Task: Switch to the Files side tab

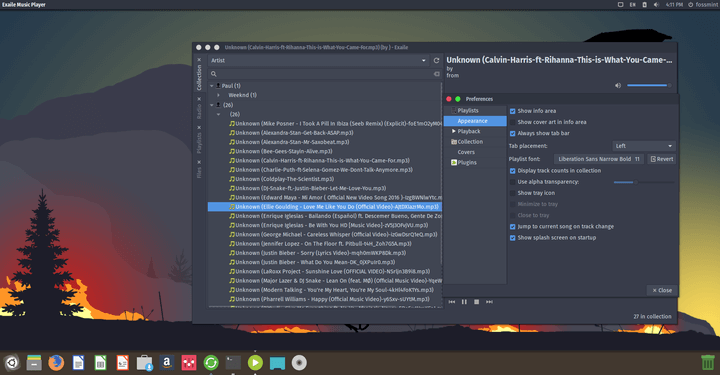Action: pos(199,173)
